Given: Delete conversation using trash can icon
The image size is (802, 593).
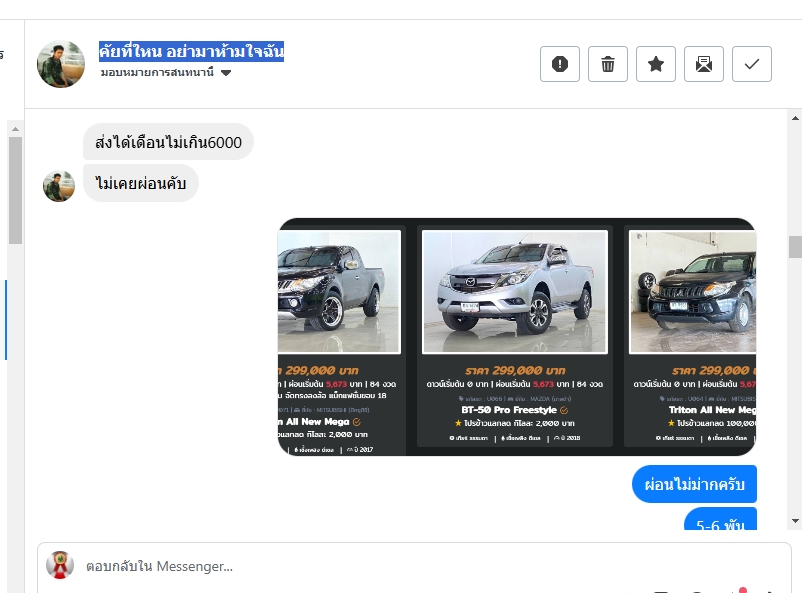Looking at the screenshot, I should [x=608, y=64].
